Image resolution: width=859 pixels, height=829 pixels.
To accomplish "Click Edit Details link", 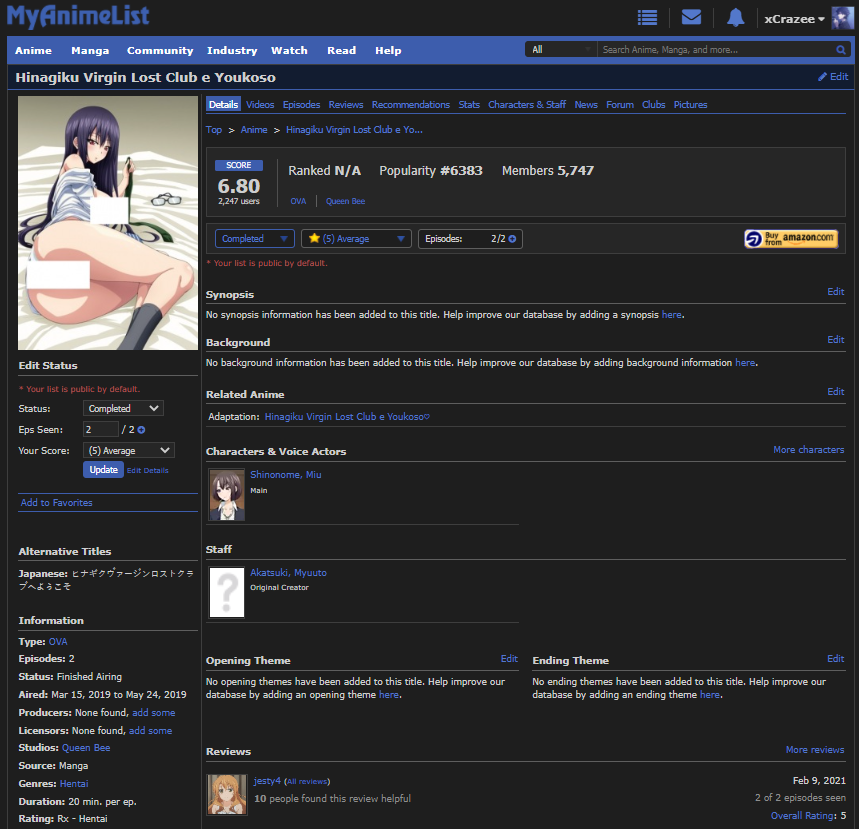I will [x=148, y=471].
